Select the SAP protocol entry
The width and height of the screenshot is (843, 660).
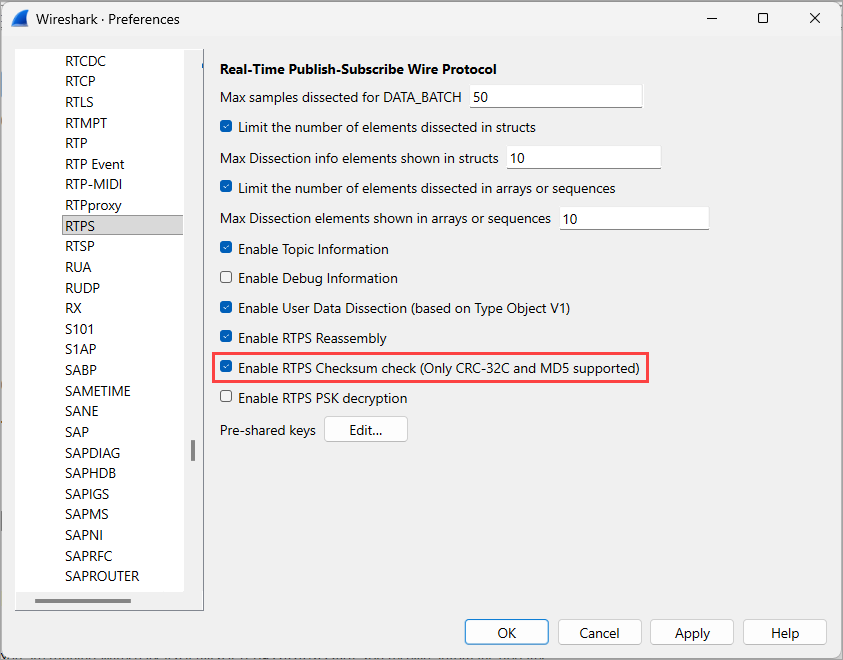click(x=77, y=432)
